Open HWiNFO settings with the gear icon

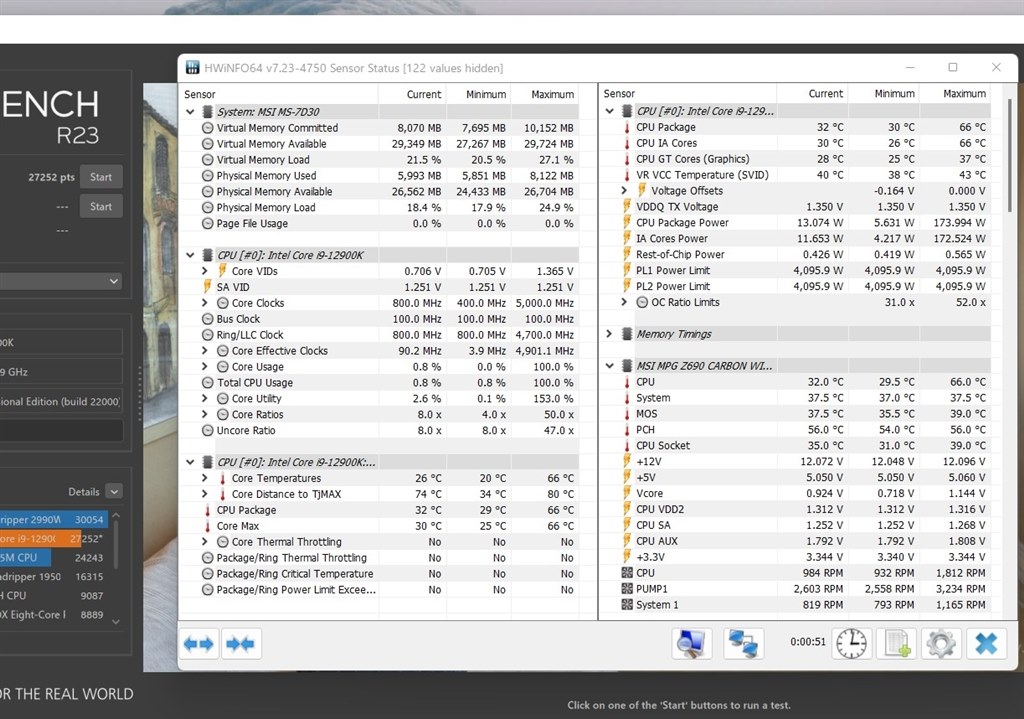click(x=941, y=643)
